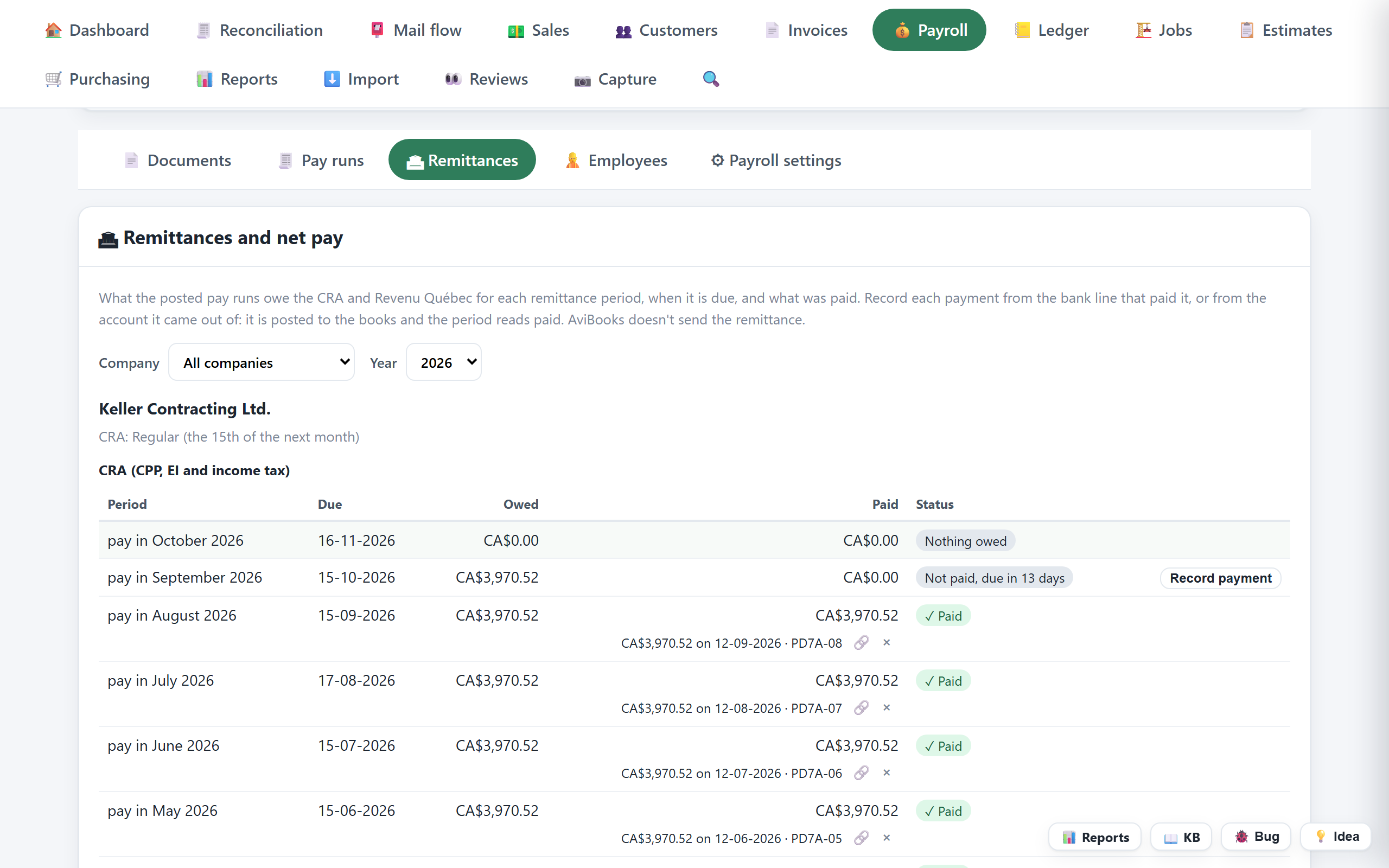Go to Dashboard

97,30
